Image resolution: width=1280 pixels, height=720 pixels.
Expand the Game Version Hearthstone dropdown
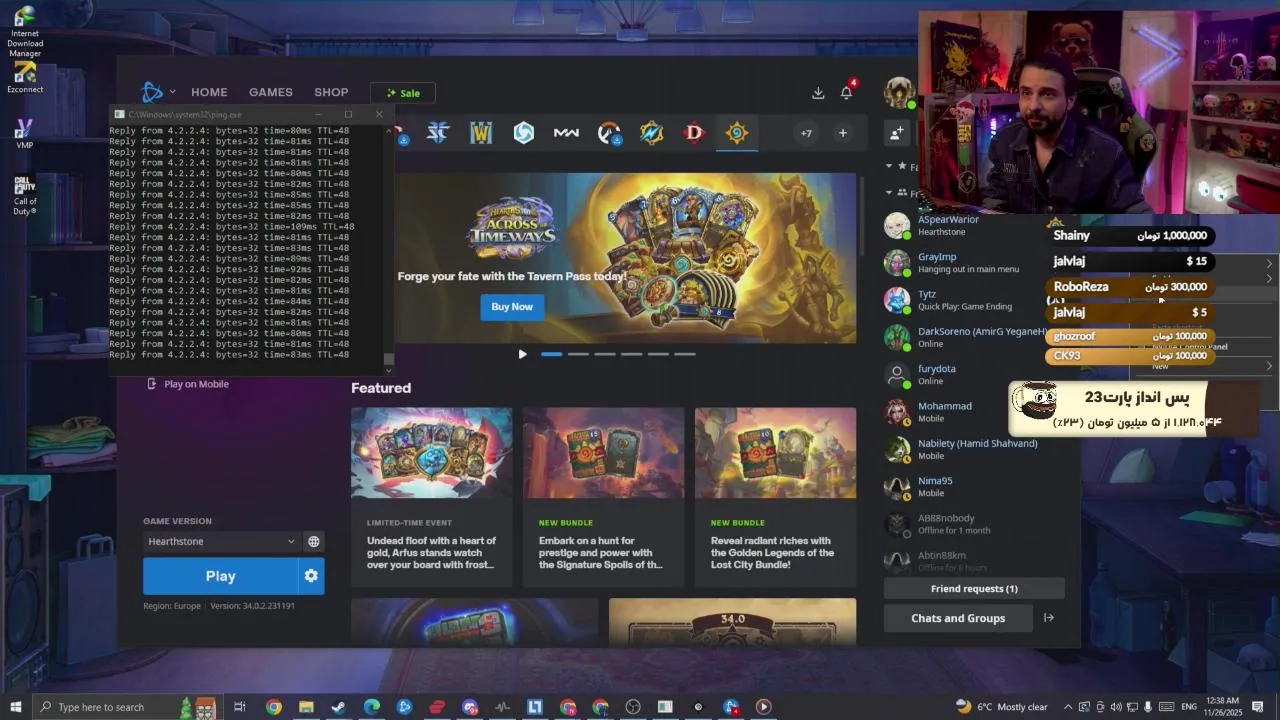click(221, 541)
